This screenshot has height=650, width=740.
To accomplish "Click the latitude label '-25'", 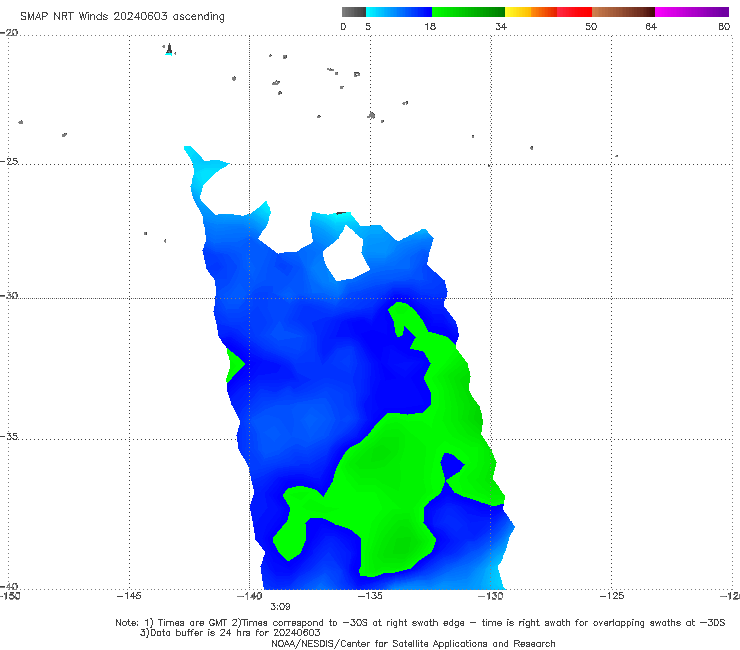I will coord(9,161).
